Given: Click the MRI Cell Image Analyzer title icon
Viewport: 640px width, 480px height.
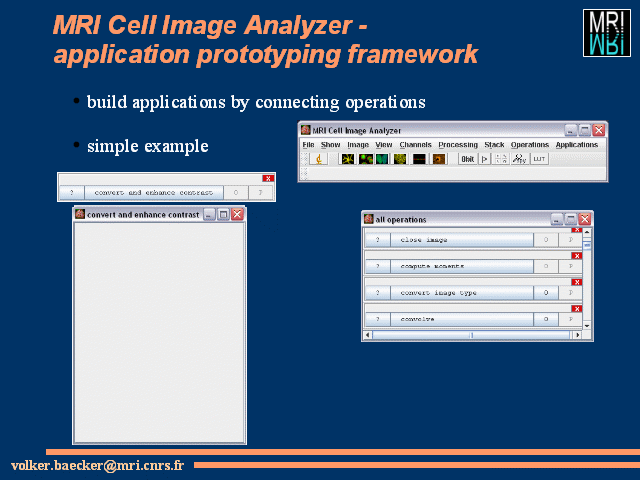Looking at the screenshot, I should (x=306, y=130).
